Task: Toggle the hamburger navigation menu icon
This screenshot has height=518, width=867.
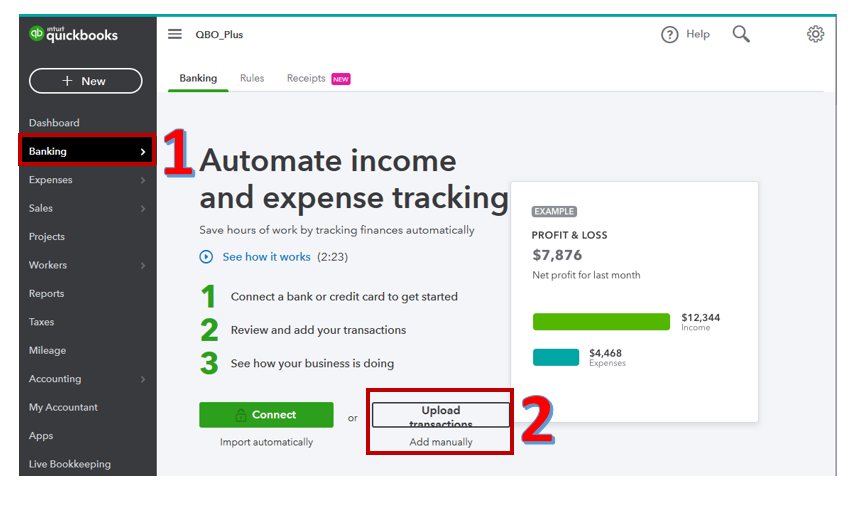Action: (175, 34)
